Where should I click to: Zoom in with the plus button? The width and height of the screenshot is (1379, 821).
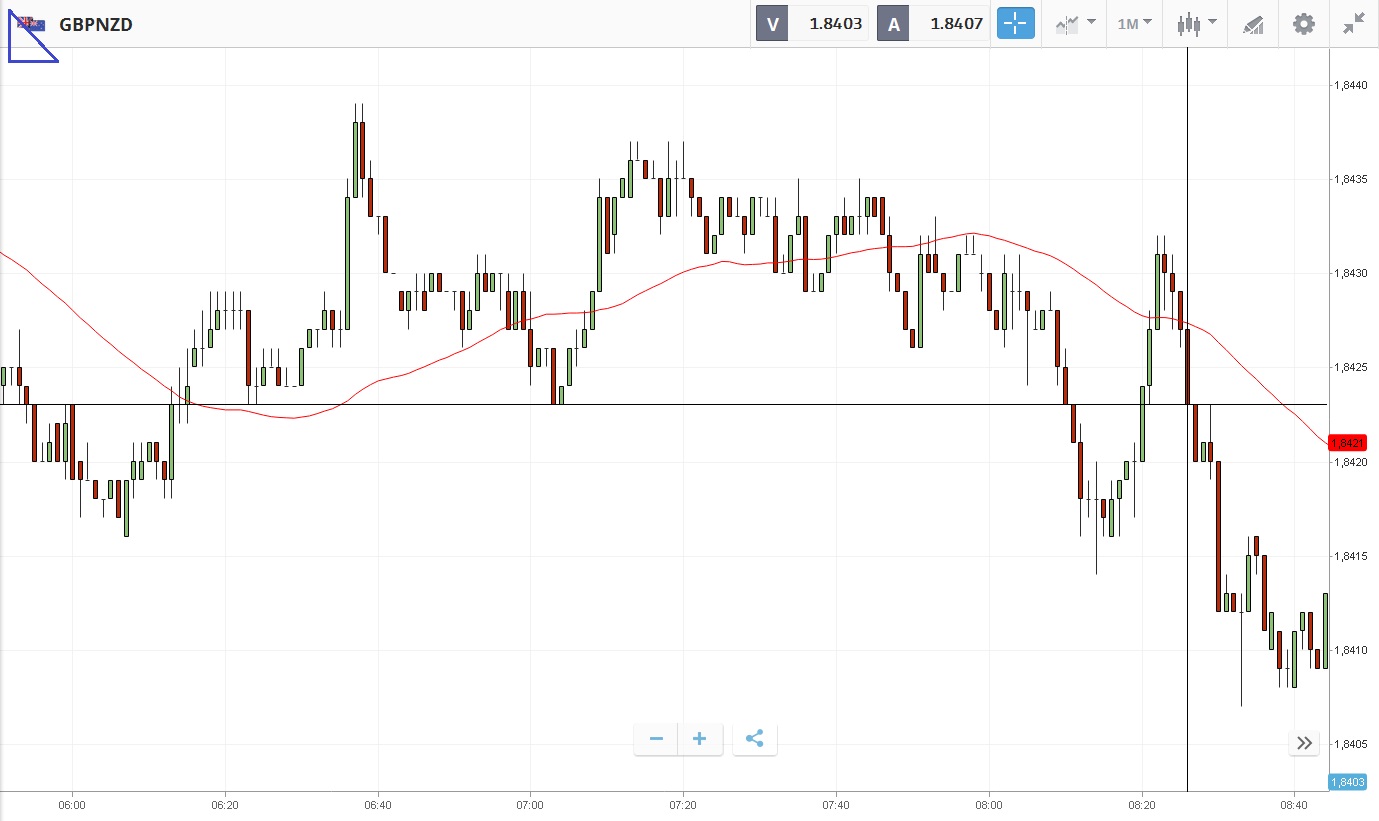pyautogui.click(x=700, y=739)
